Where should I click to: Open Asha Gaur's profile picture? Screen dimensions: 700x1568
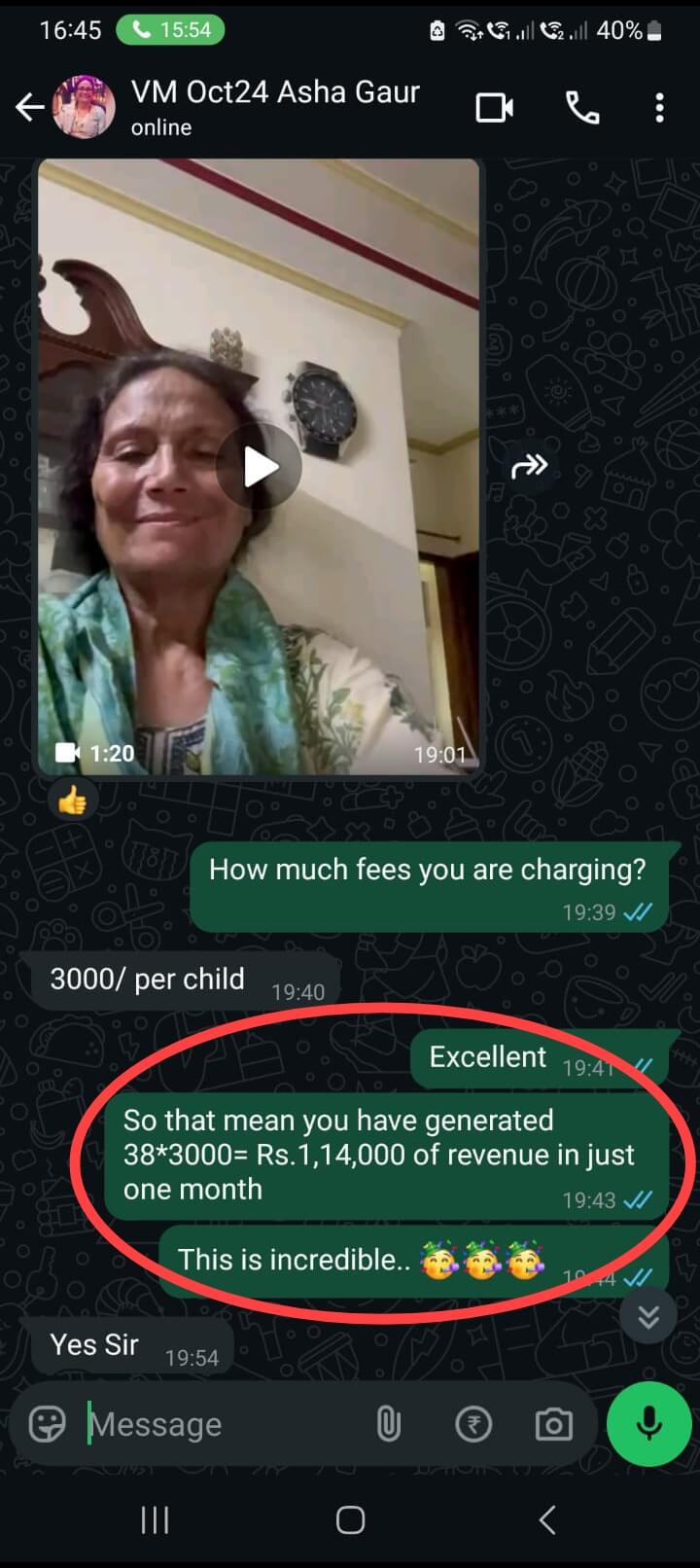pyautogui.click(x=84, y=107)
